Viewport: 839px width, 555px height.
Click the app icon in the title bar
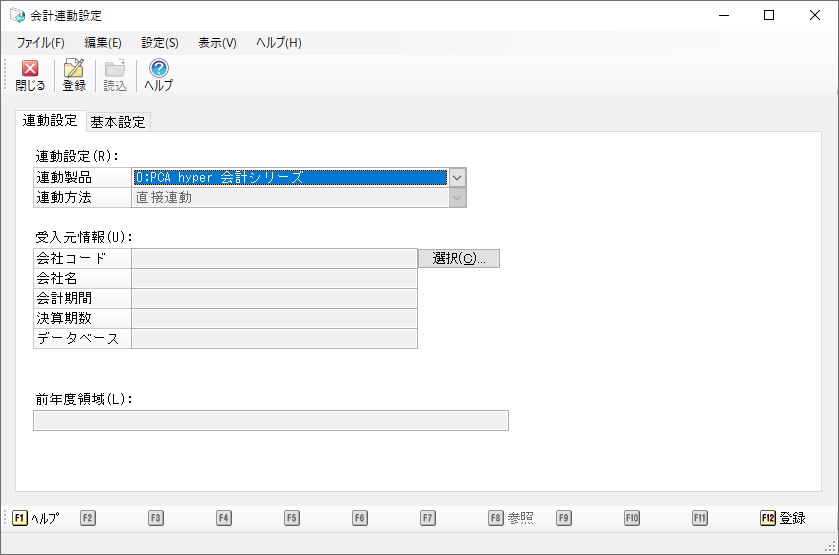(17, 16)
